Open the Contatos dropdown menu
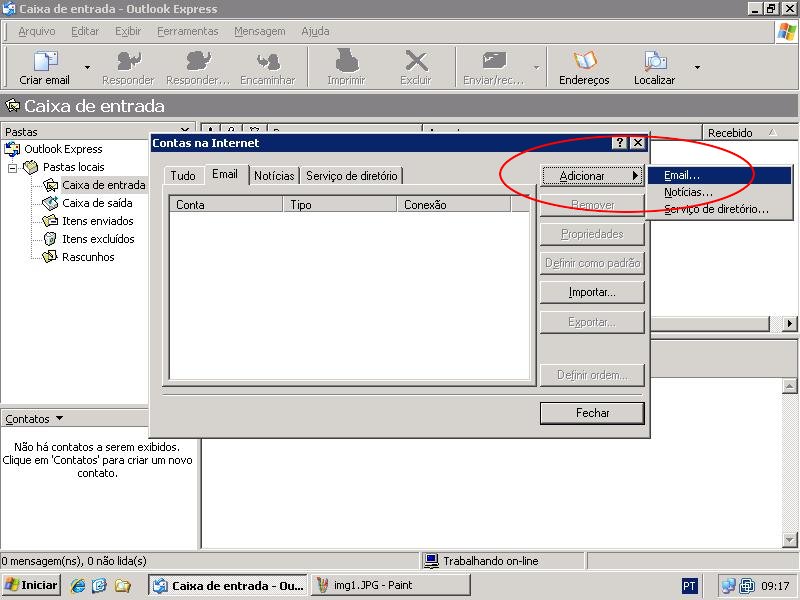The width and height of the screenshot is (800, 600). click(x=35, y=419)
